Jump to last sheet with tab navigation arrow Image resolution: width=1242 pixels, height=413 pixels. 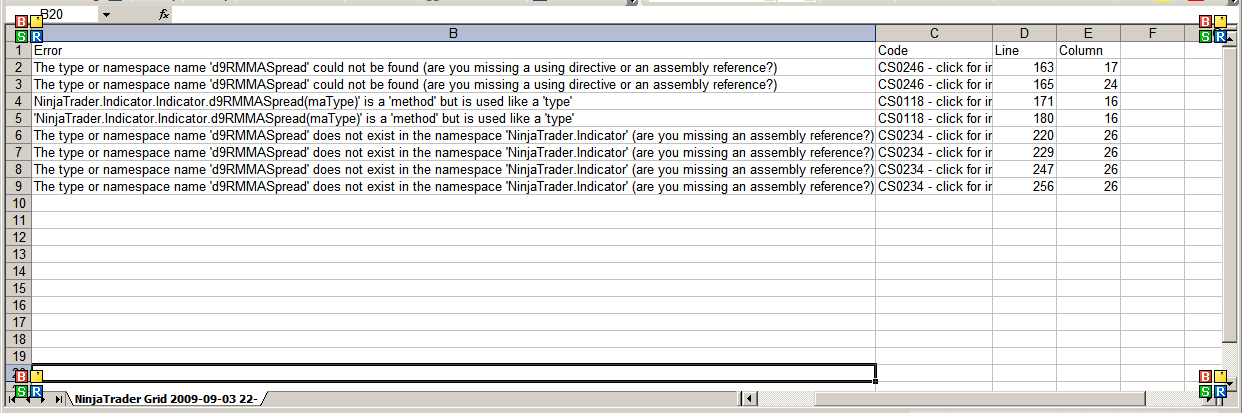tap(60, 399)
